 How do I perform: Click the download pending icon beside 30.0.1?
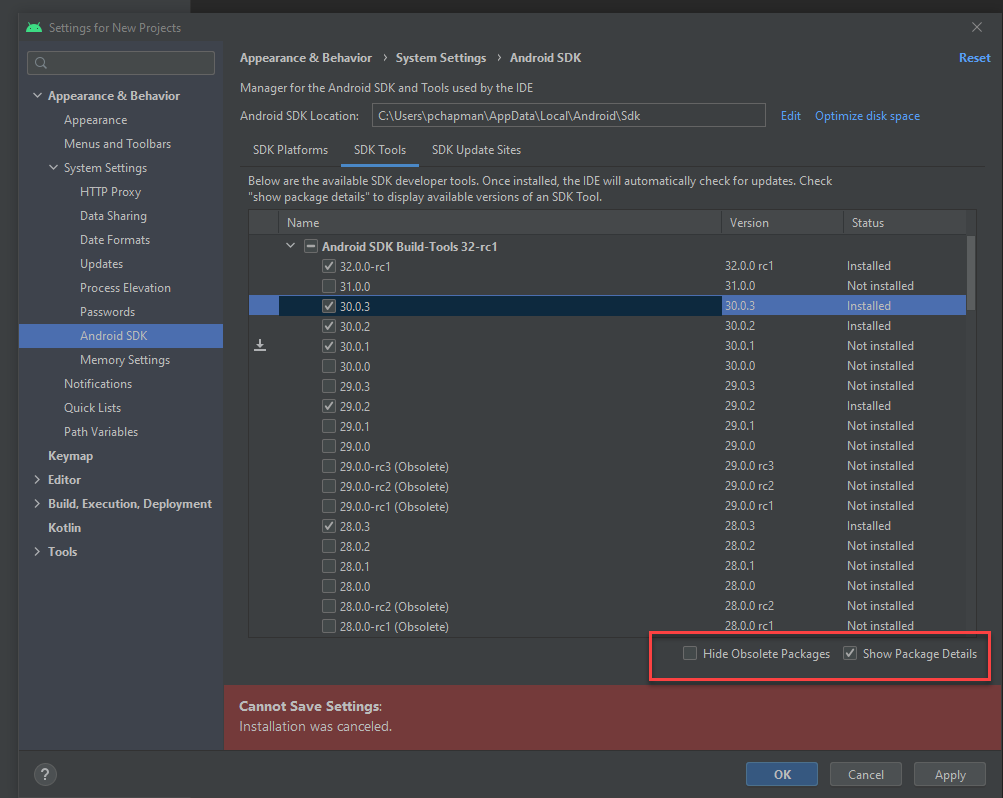[x=260, y=345]
